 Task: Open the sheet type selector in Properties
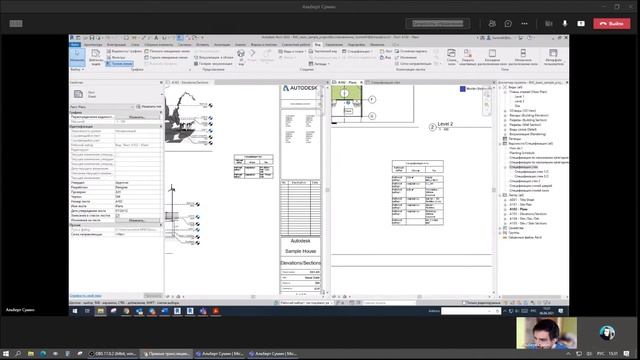[x=116, y=95]
